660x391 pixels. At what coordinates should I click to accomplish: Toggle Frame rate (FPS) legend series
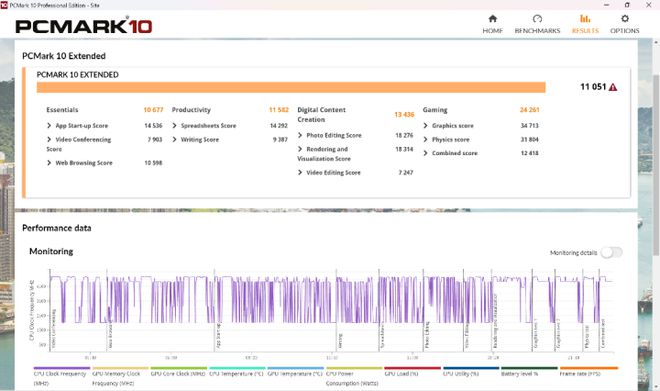pyautogui.click(x=588, y=373)
